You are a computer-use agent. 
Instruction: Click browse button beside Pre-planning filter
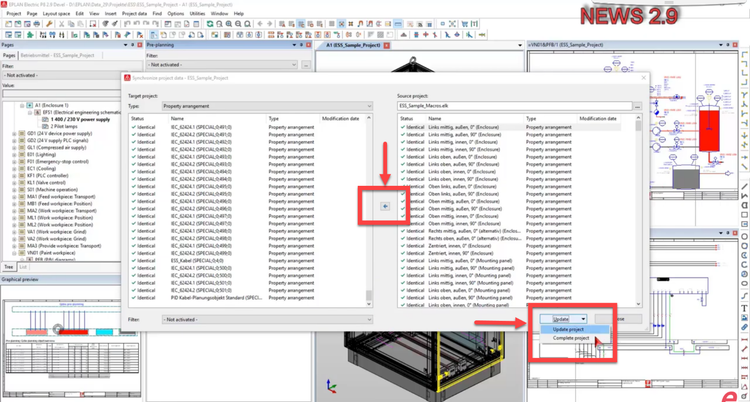[304, 66]
